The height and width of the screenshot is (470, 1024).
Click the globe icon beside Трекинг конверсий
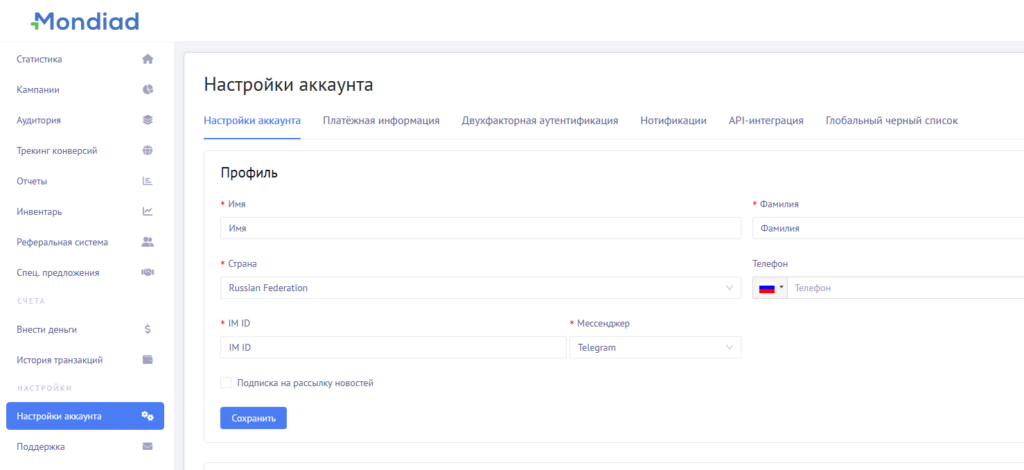click(148, 150)
